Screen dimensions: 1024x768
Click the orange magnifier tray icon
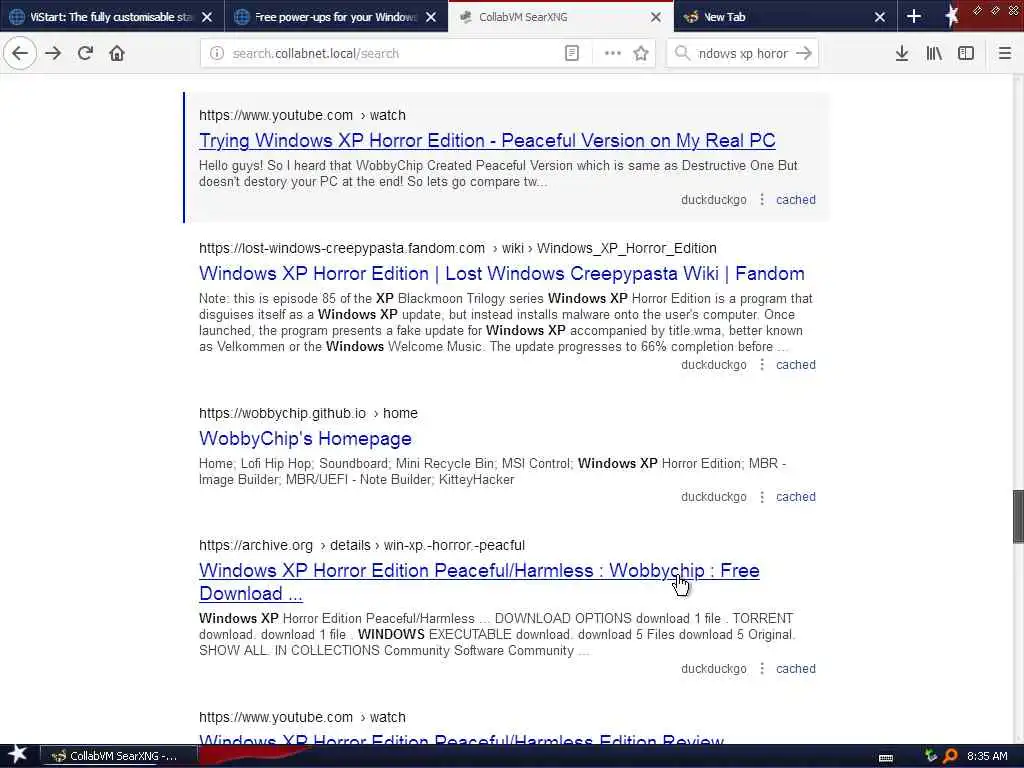coord(950,756)
